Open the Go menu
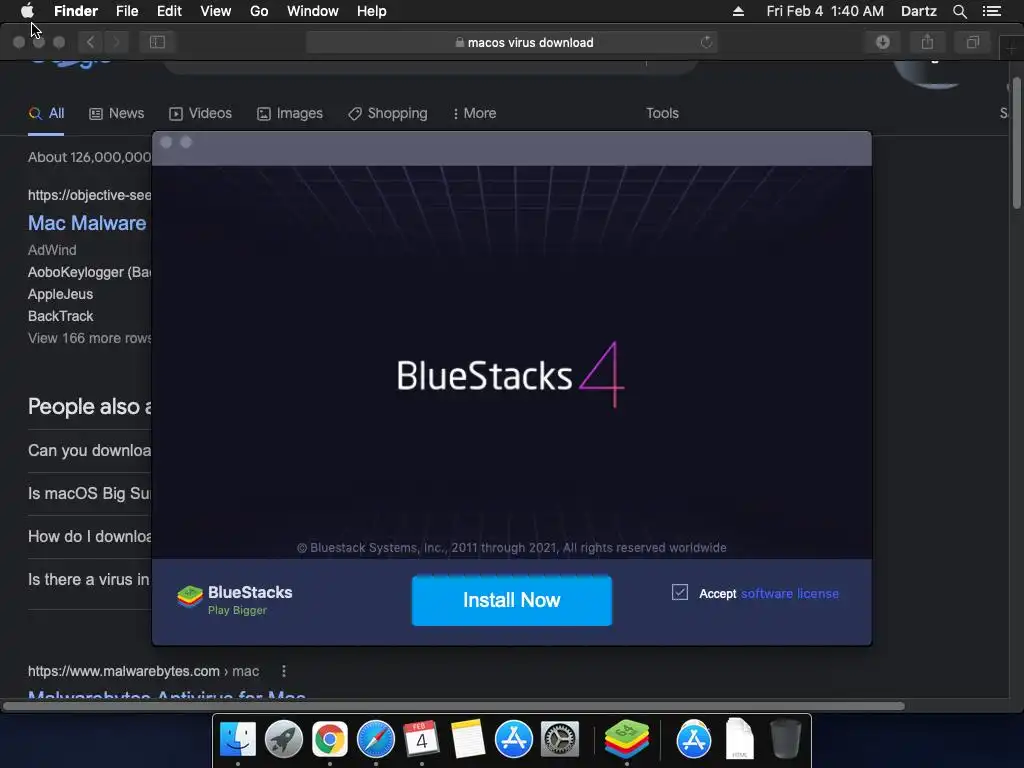 pos(259,11)
